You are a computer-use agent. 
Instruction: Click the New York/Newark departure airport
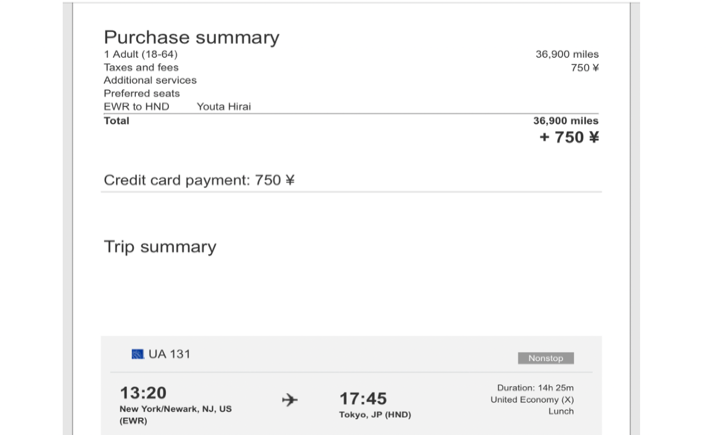tap(176, 415)
